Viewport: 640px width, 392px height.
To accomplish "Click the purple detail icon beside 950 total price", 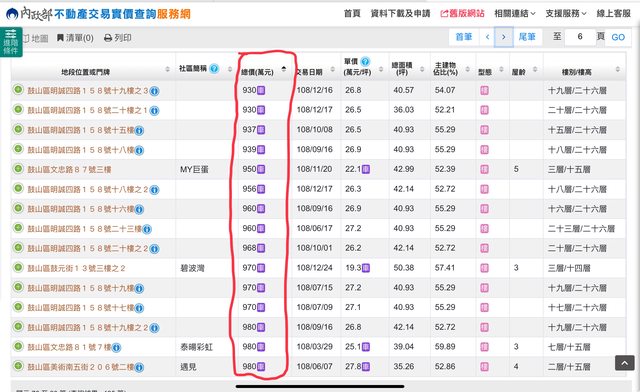I will pos(261,169).
